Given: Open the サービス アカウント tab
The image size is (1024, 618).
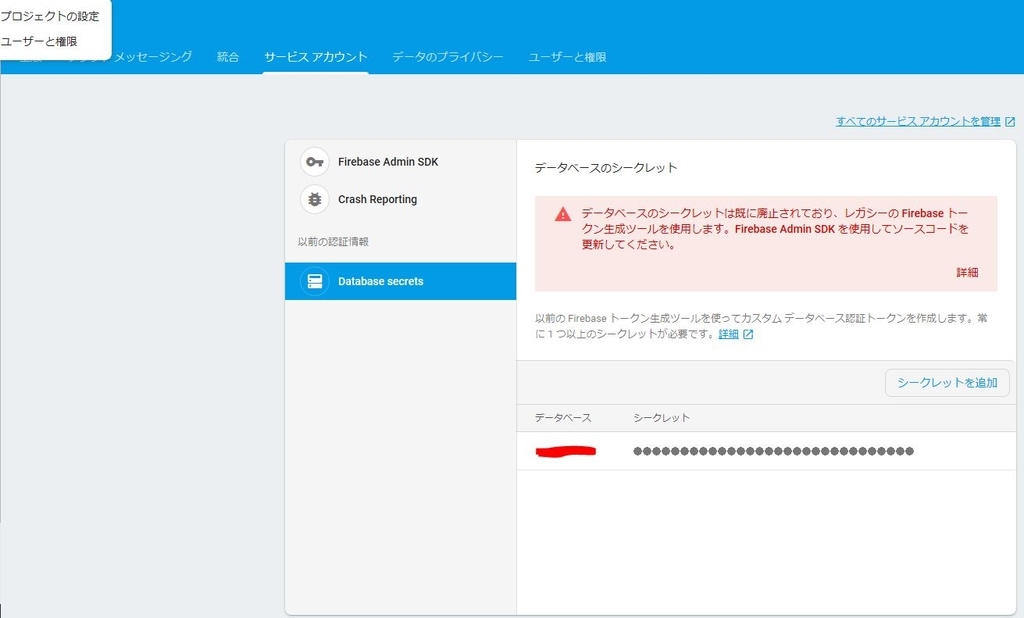Looking at the screenshot, I should coord(315,57).
